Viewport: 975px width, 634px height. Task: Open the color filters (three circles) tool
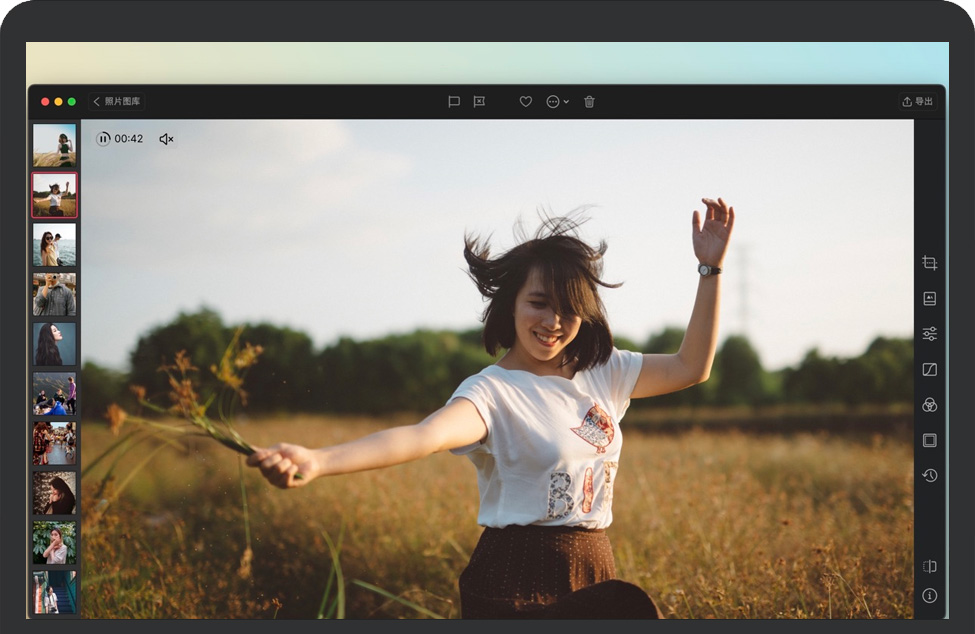tap(929, 405)
